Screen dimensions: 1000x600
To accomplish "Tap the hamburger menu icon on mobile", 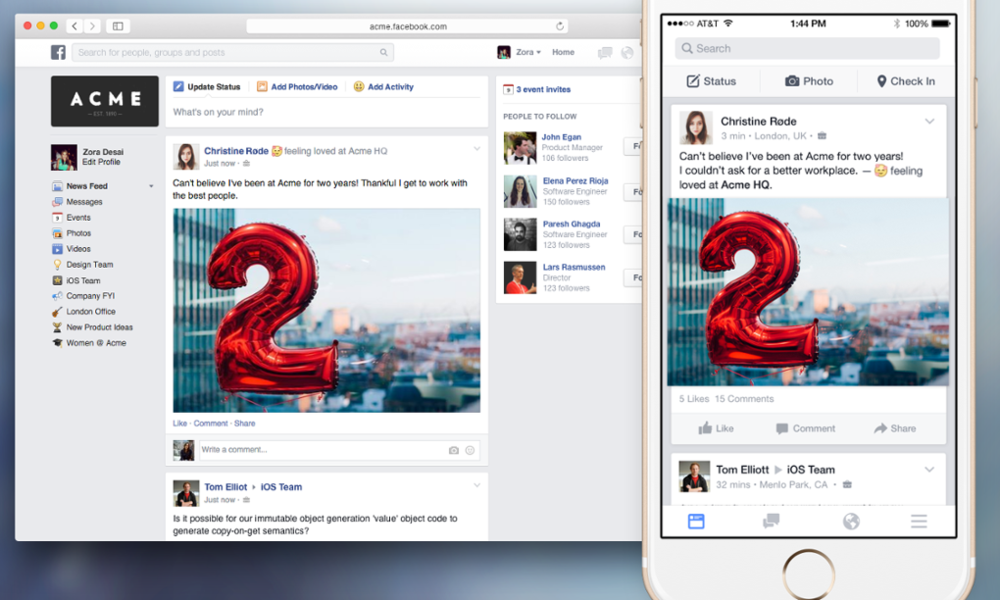I will pos(918,521).
